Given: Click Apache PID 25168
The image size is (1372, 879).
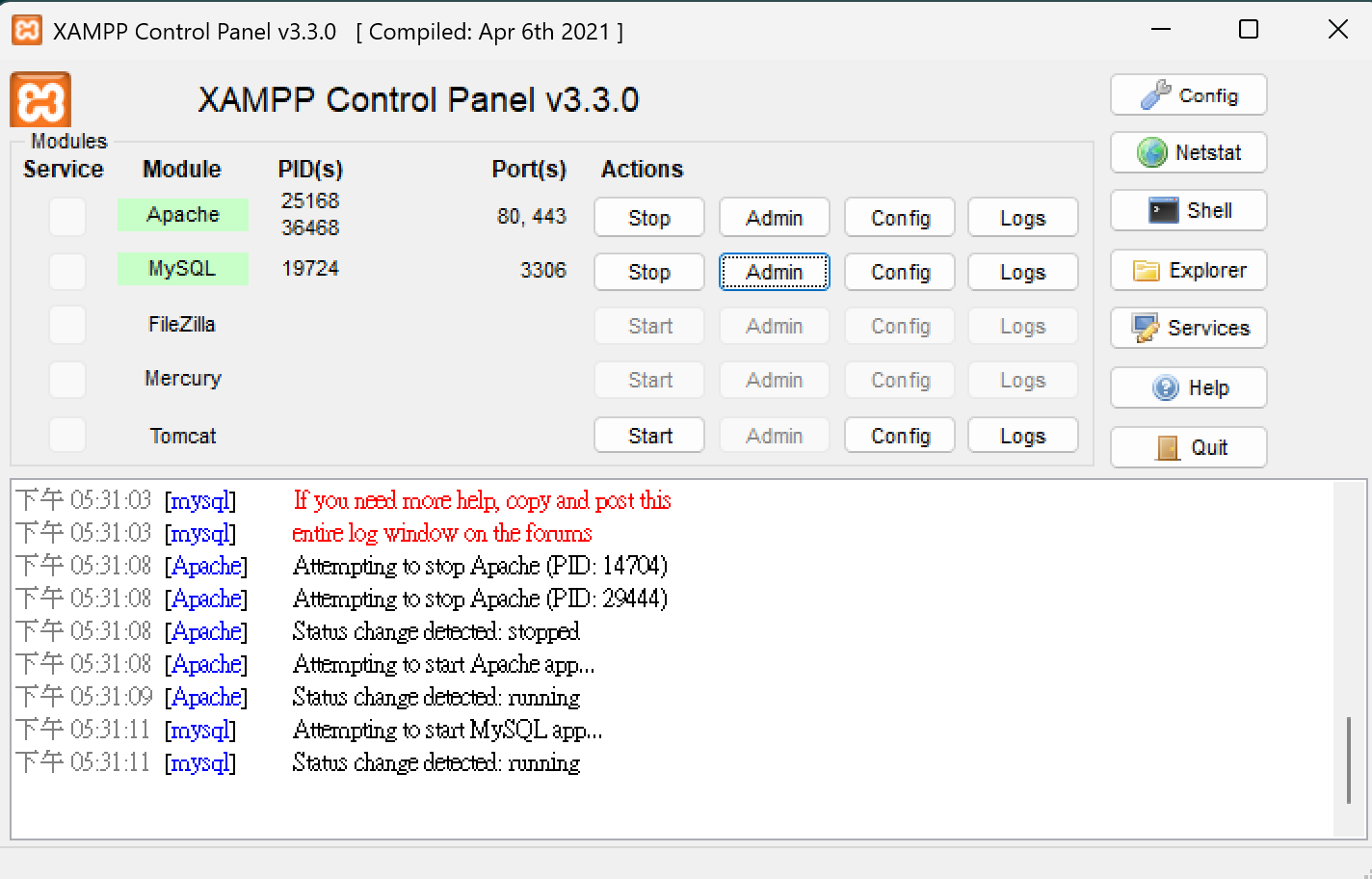Looking at the screenshot, I should (x=310, y=200).
